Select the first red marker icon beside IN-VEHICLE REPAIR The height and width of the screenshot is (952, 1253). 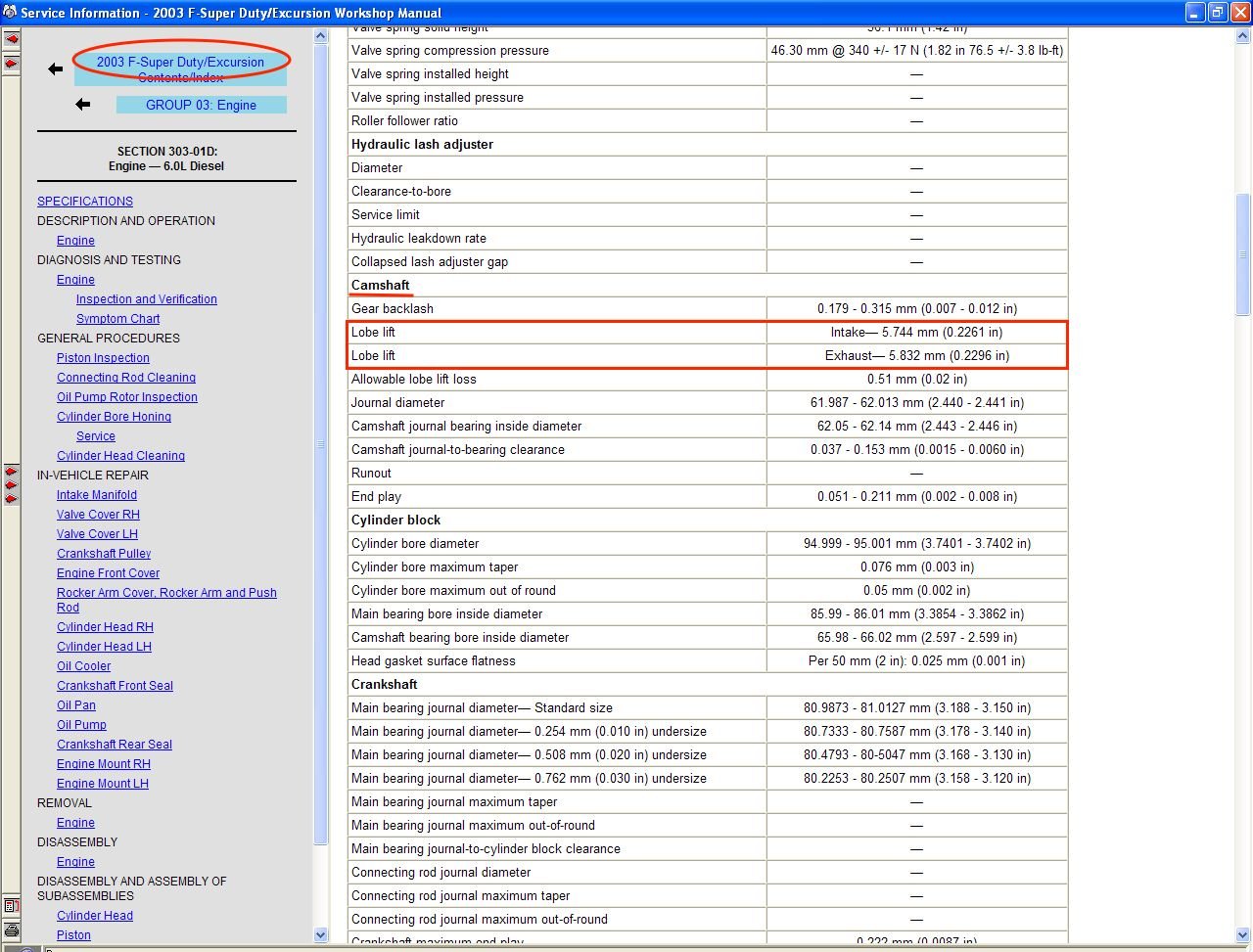pos(11,470)
